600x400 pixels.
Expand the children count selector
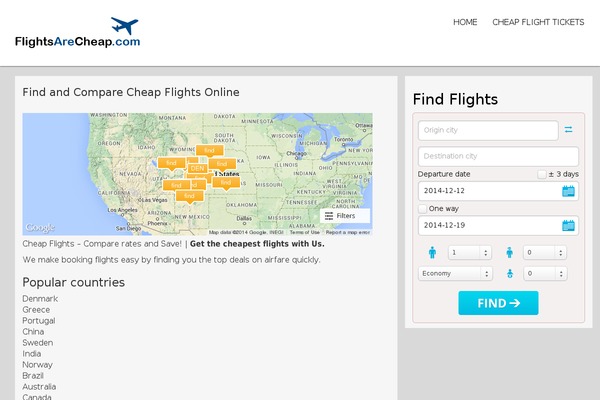pos(545,253)
